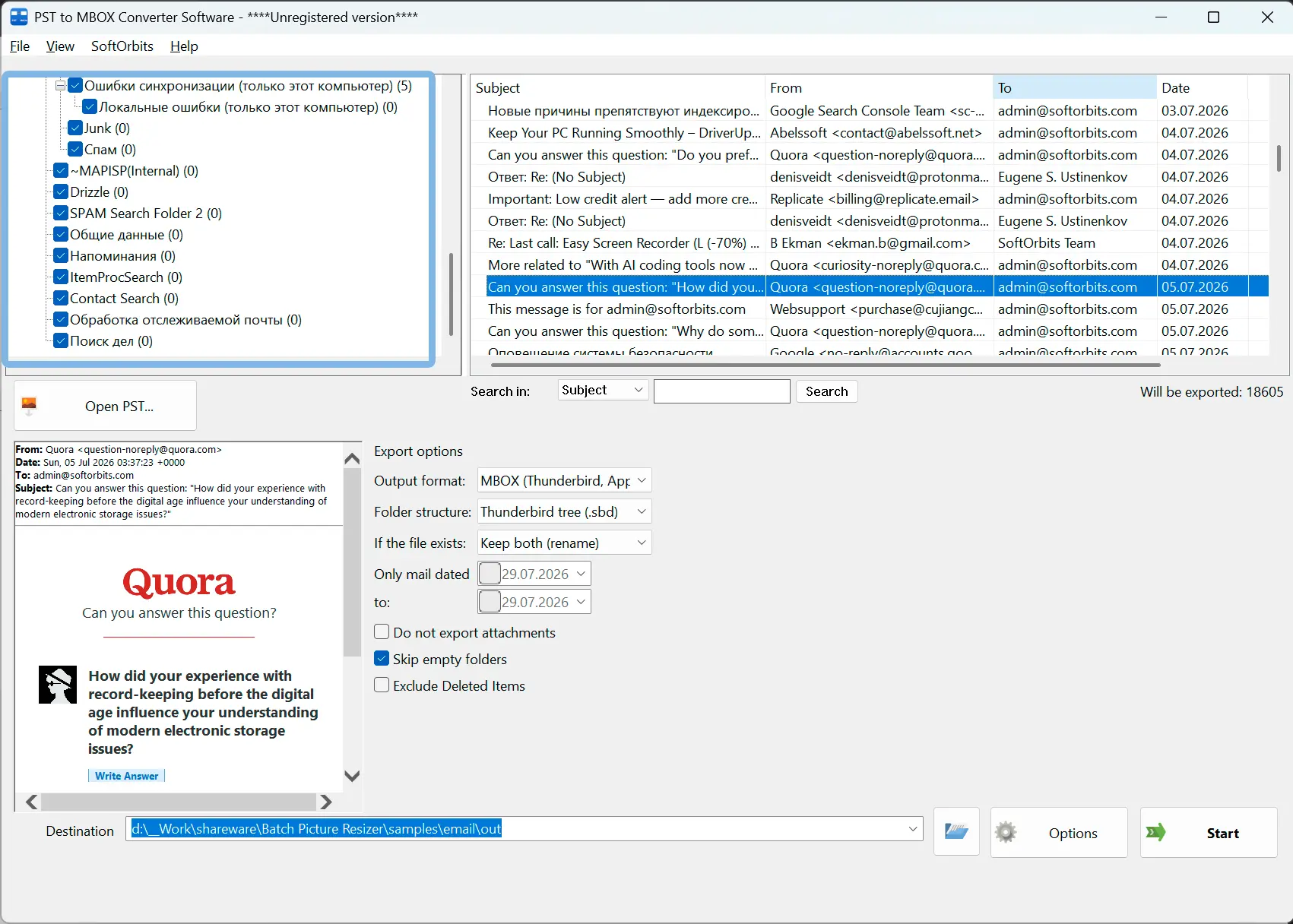Screen dimensions: 1293x924
Task: Toggle the Drizzle folder checkbox
Action: (61, 192)
